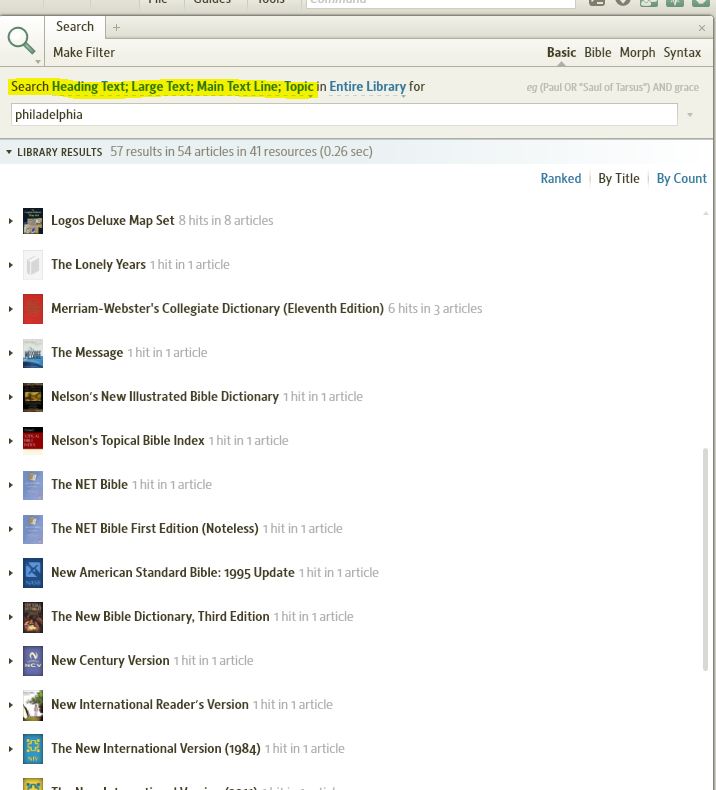Expand NET Bible First Edition (Noteless) results
716x790 pixels.
click(11, 529)
